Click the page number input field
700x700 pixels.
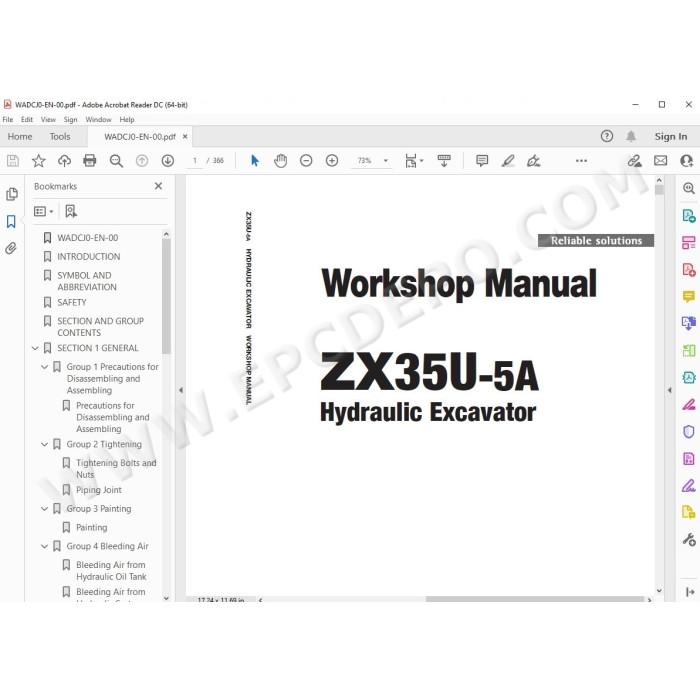[195, 161]
